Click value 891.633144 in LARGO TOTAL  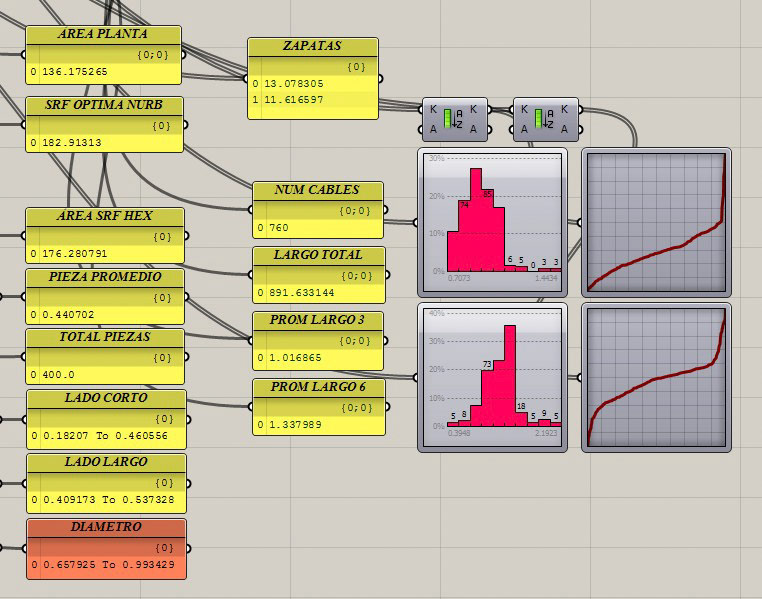[301, 293]
